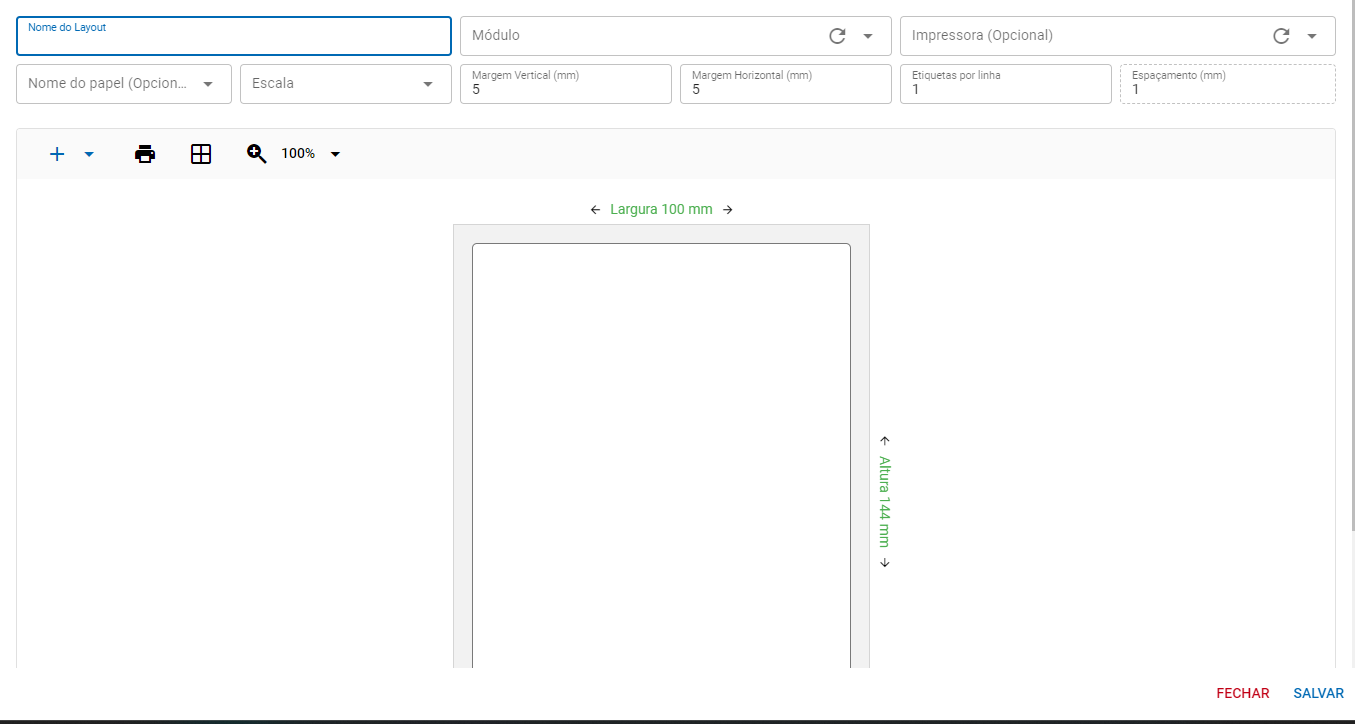Toggle the grid view icon
This screenshot has height=724, width=1355.
tap(201, 154)
